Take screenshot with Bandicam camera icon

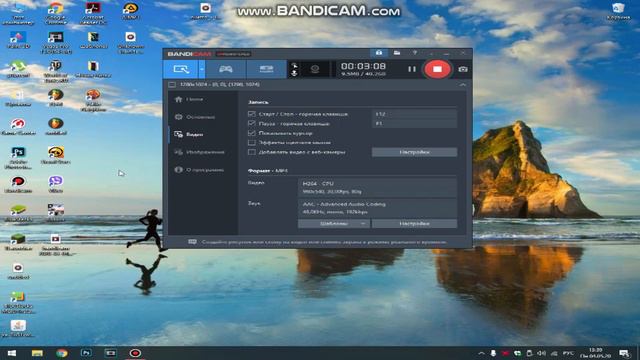tap(463, 69)
